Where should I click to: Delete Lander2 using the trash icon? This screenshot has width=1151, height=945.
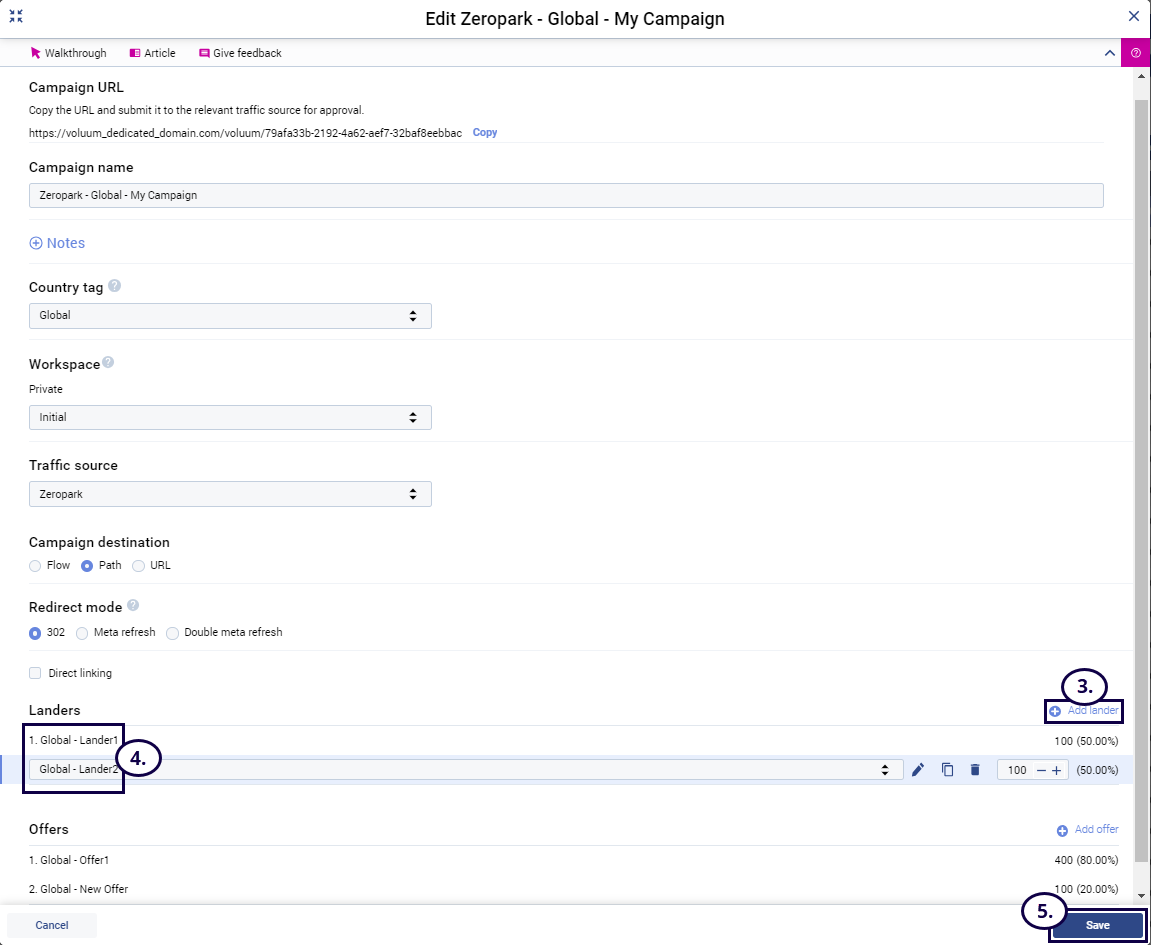tap(975, 770)
